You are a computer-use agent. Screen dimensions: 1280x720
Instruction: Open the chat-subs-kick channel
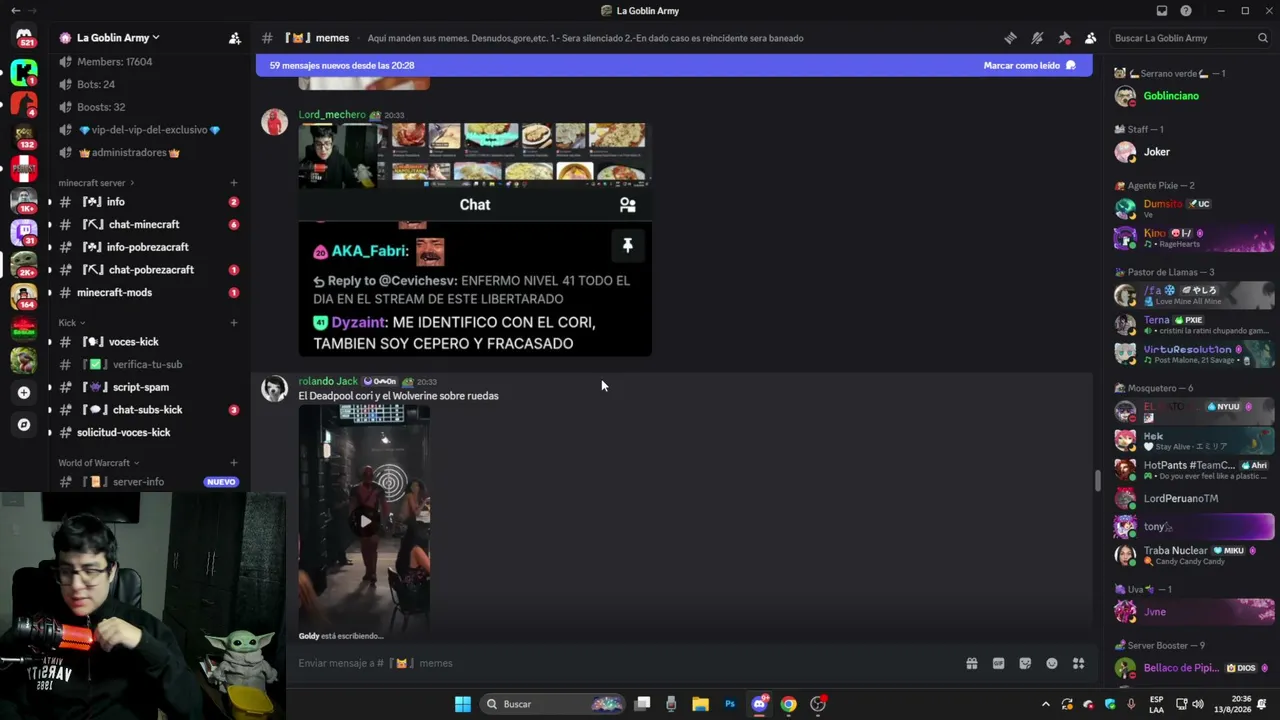tap(148, 410)
